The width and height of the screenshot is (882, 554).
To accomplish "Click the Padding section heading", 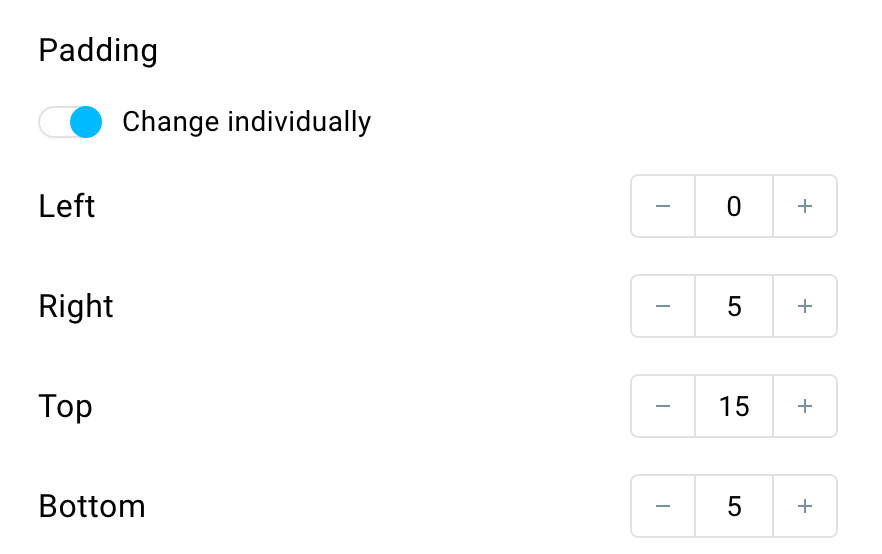I will [98, 51].
